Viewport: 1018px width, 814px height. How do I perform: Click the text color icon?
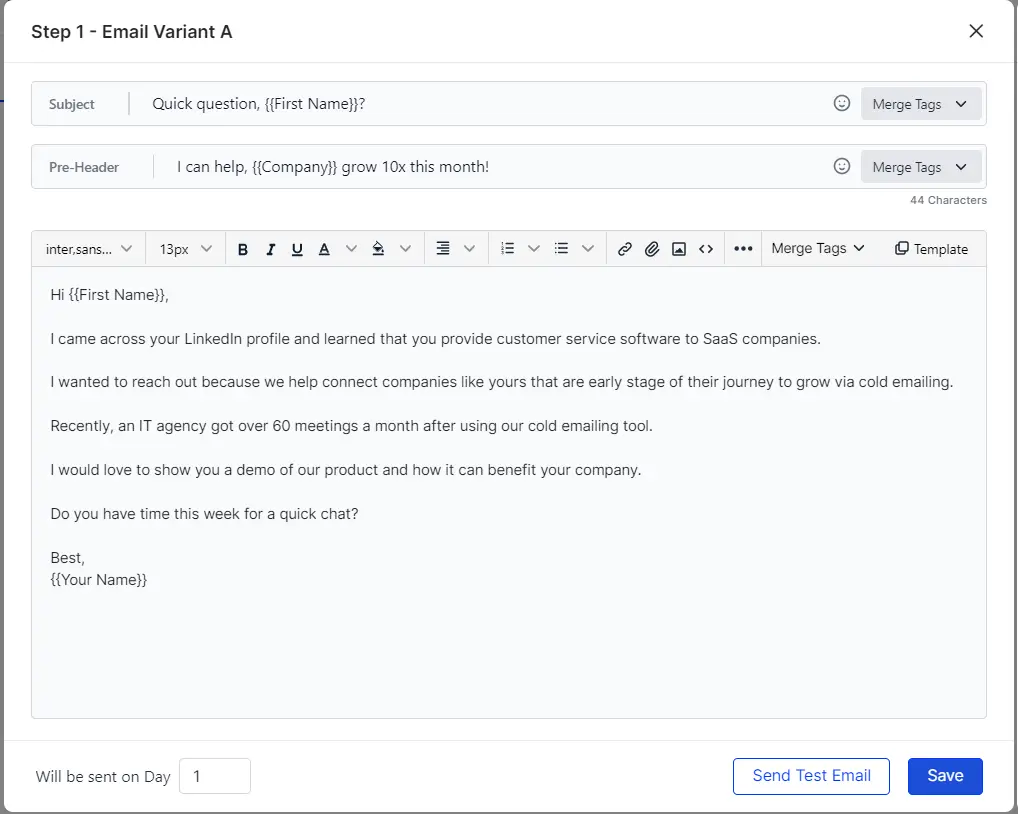point(324,250)
